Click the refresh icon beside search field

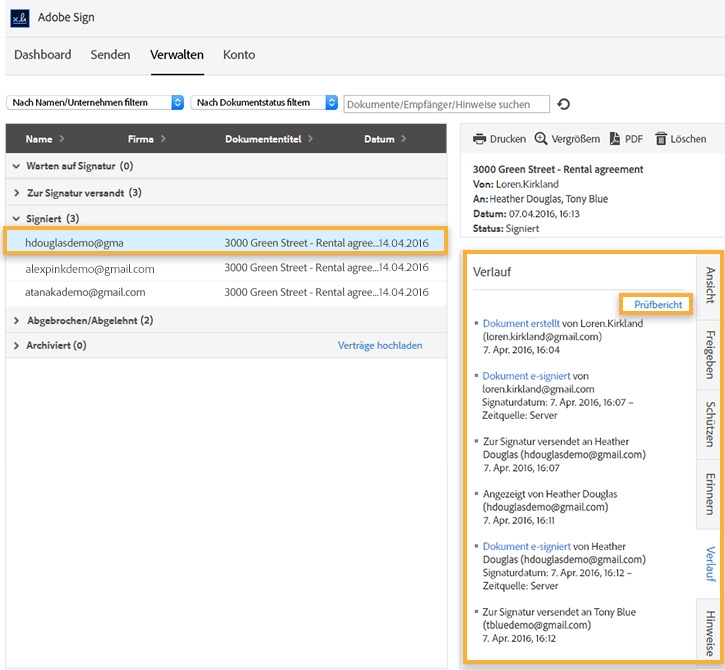click(564, 104)
